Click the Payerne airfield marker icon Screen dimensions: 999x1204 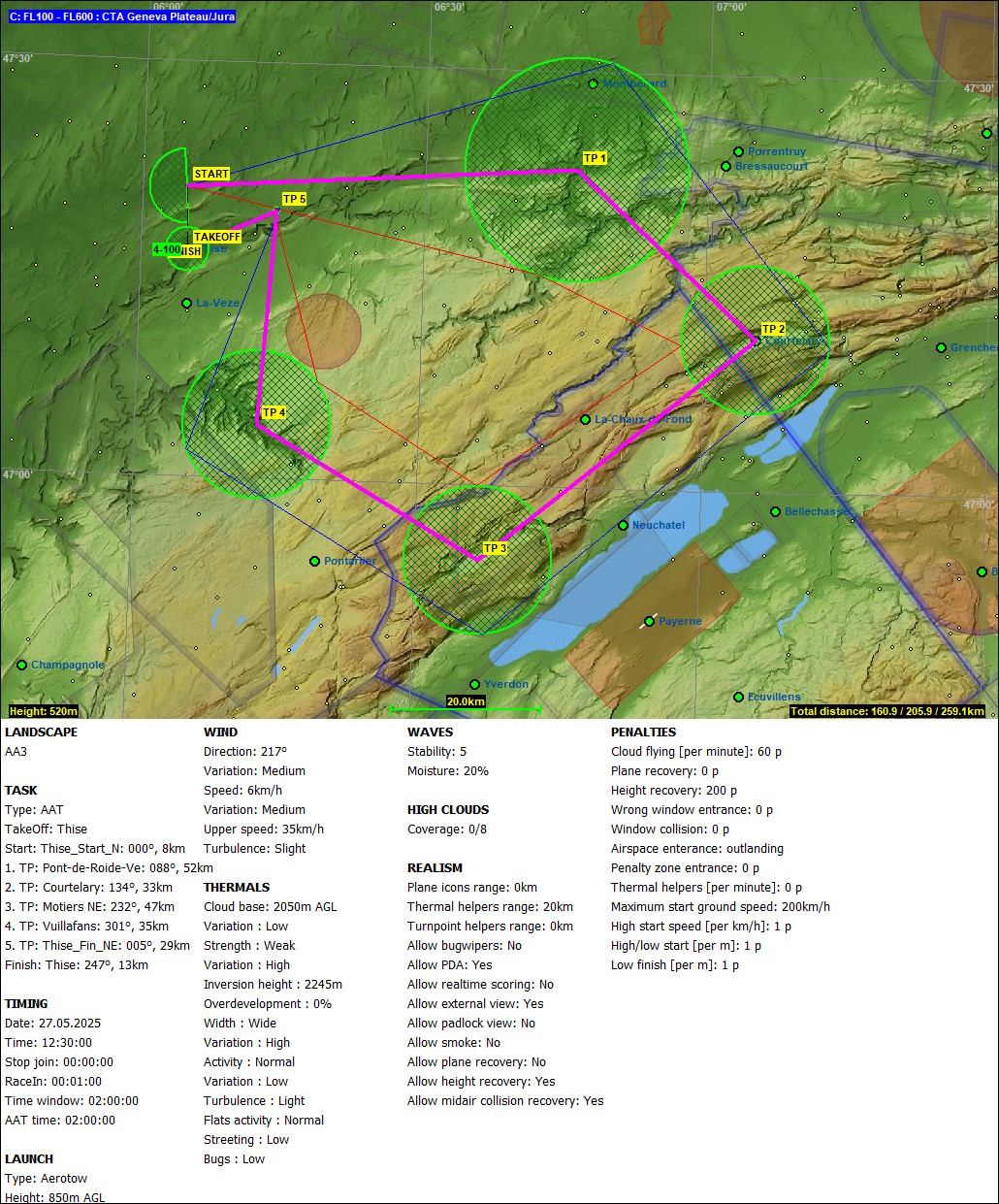(x=649, y=622)
